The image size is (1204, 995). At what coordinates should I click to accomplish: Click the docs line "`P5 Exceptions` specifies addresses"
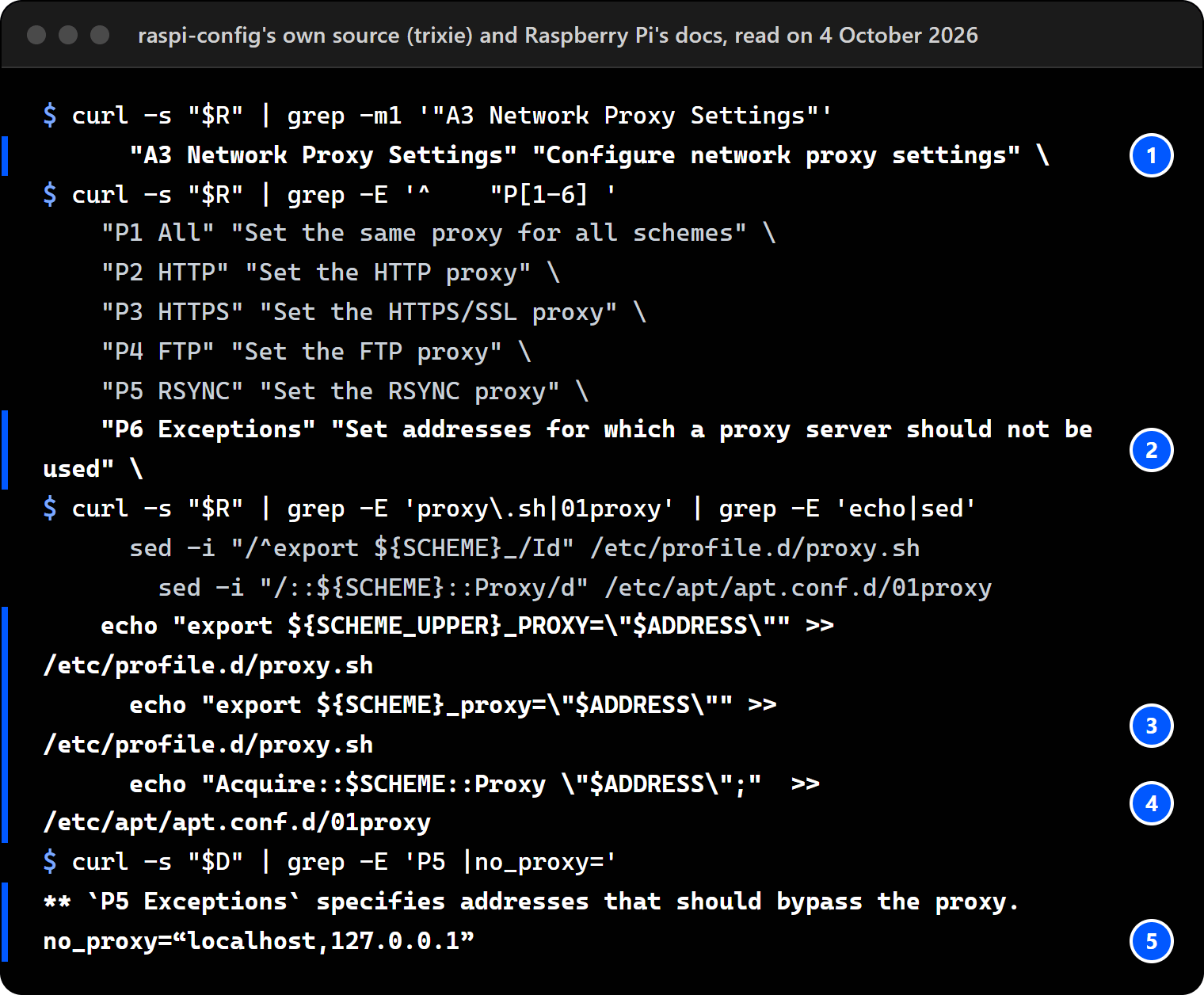(531, 902)
